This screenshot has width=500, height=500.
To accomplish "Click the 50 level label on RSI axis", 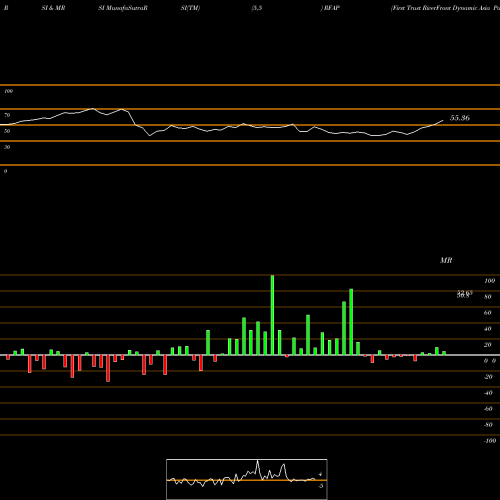I will pos(7,131).
